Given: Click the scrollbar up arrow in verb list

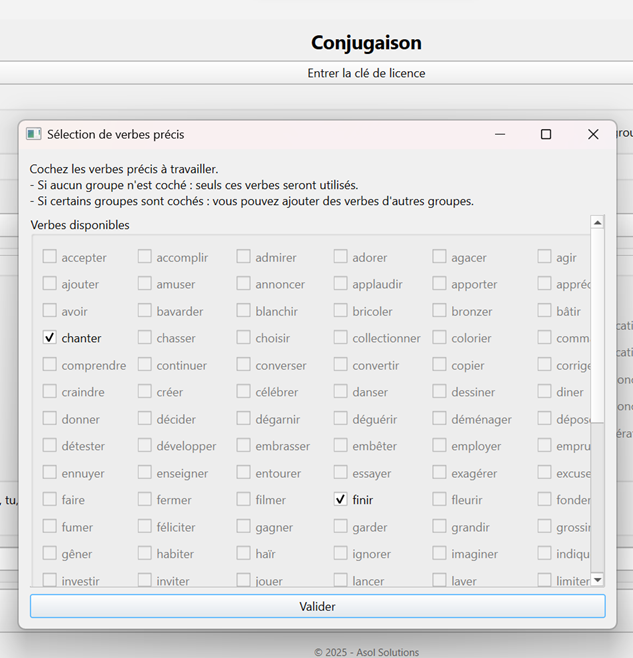Looking at the screenshot, I should (x=597, y=222).
